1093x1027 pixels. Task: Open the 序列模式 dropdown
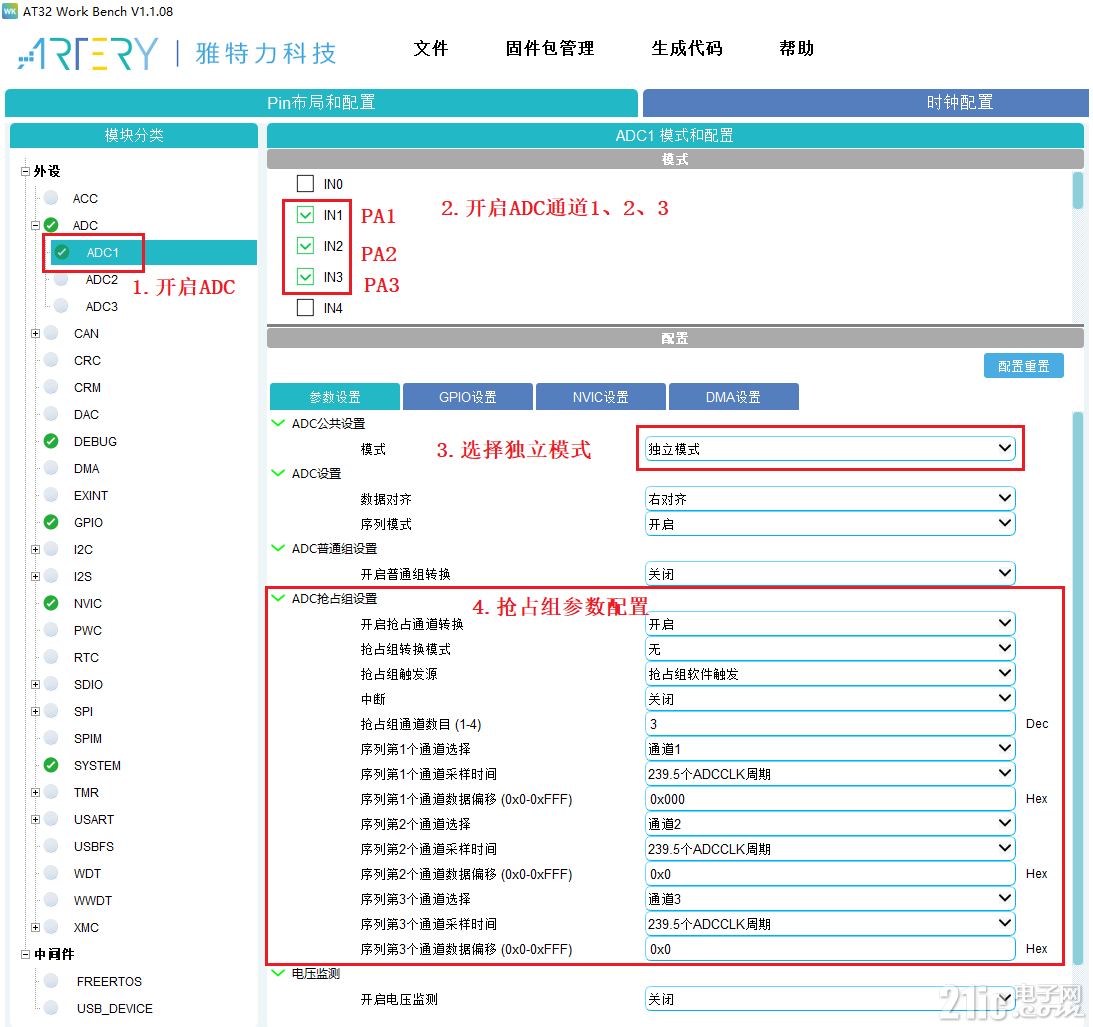830,524
